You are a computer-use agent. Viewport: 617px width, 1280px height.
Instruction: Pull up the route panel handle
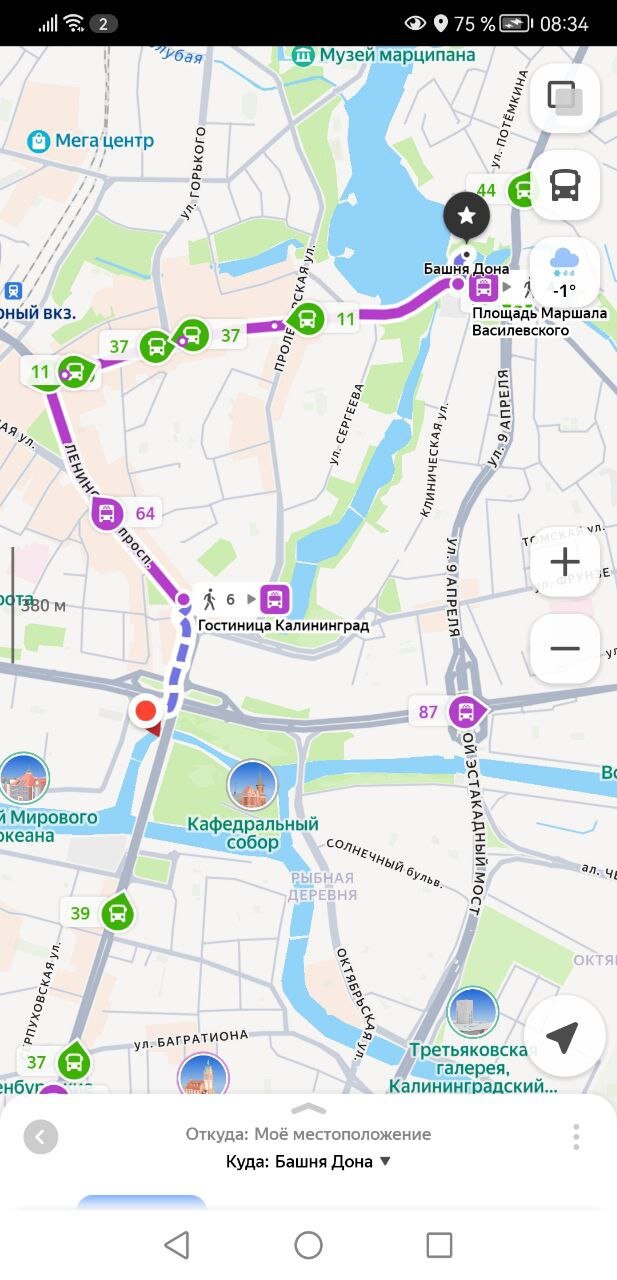point(308,1108)
